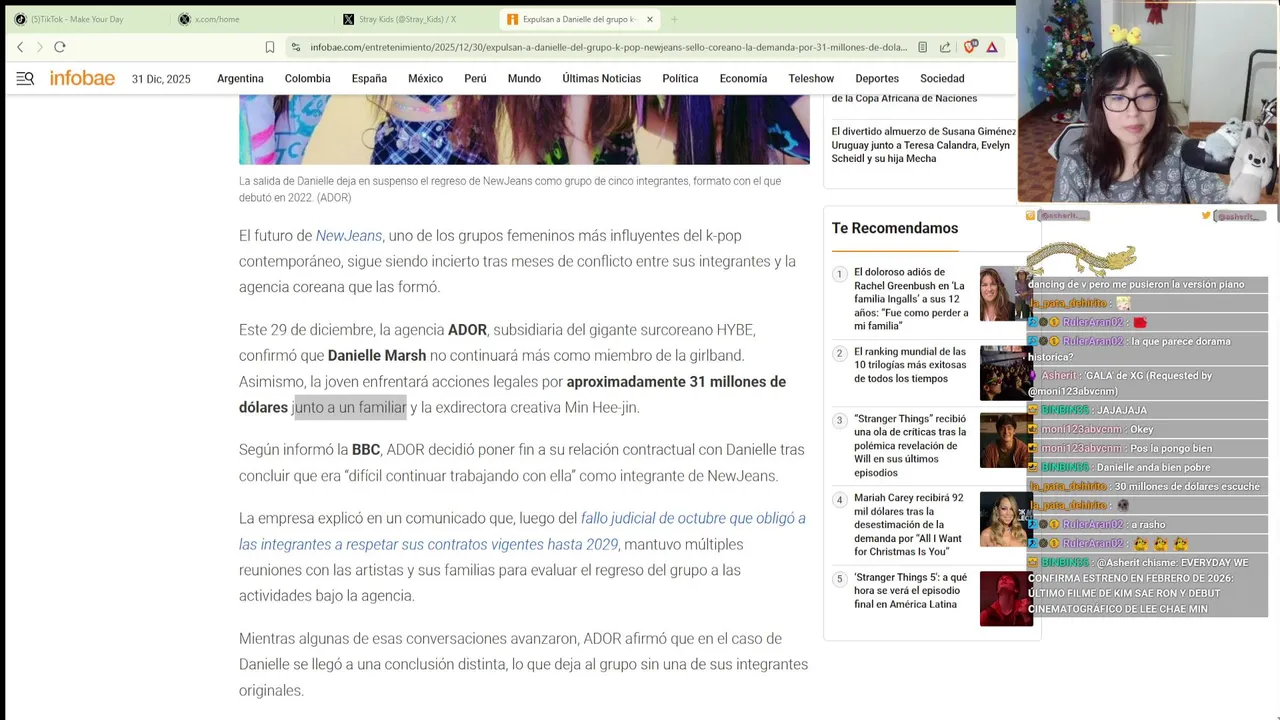Viewport: 1280px width, 720px height.
Task: Click the Stranger Things 5 red thumbnail
Action: [1006, 598]
